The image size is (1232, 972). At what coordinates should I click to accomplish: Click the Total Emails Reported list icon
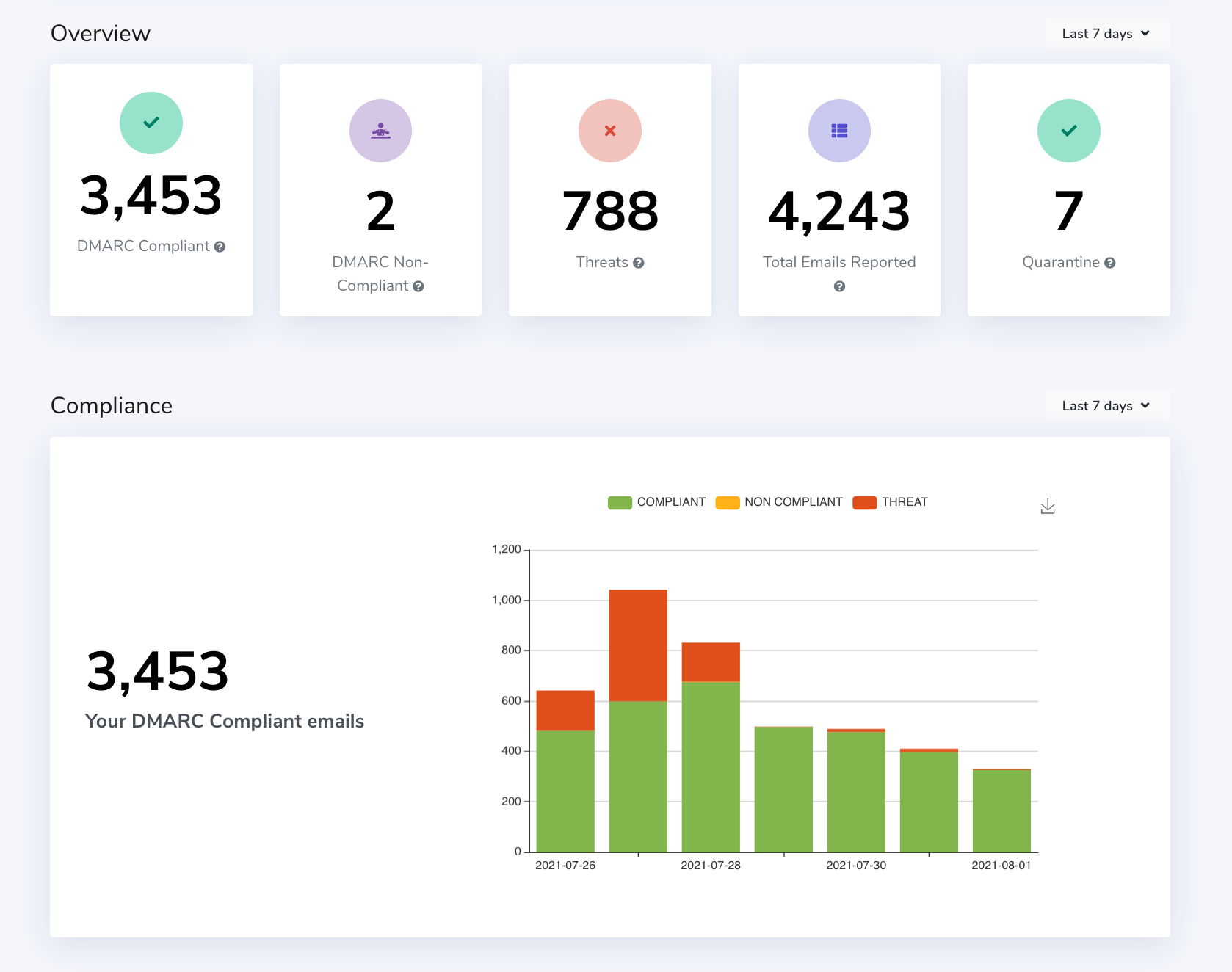(839, 131)
